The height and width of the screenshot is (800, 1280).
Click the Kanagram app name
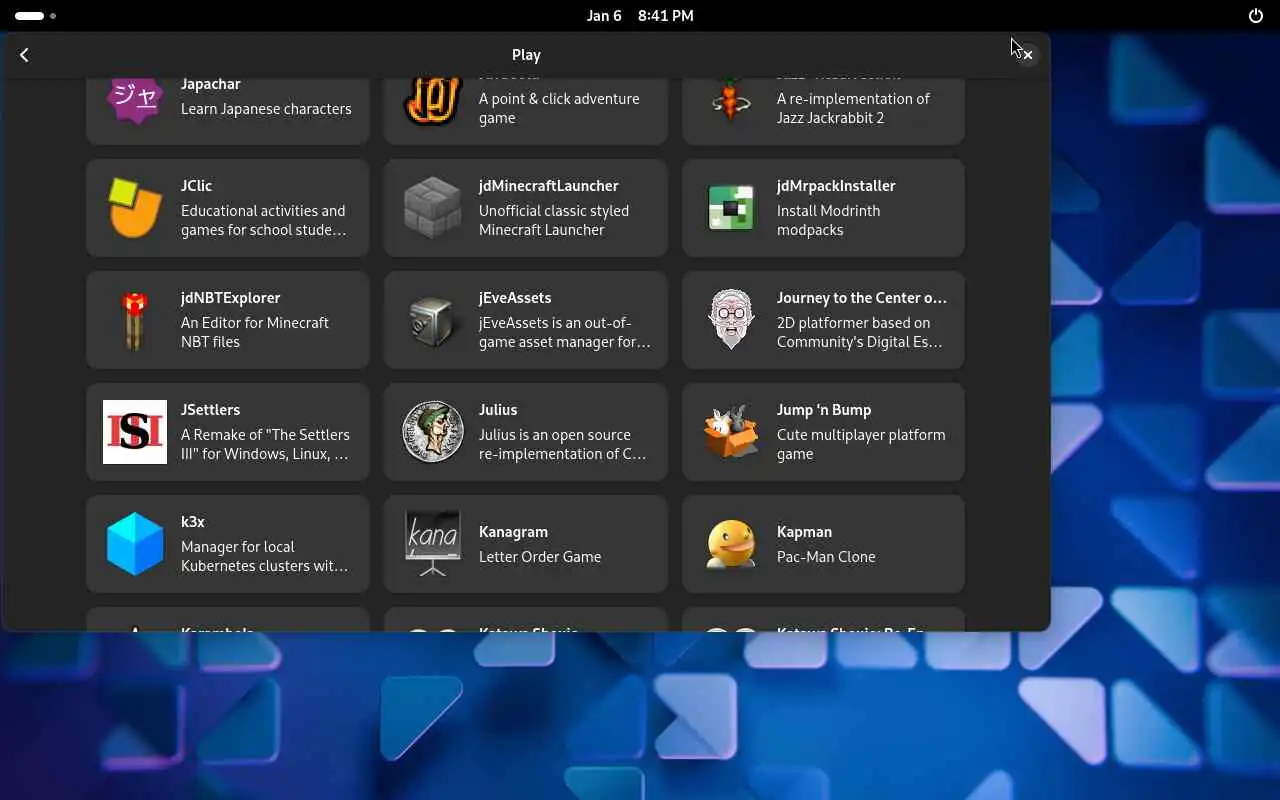(x=513, y=532)
